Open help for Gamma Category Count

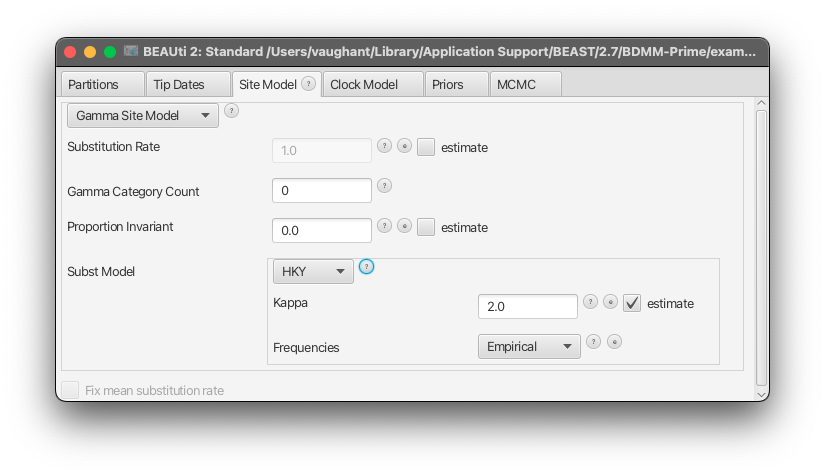pos(385,186)
